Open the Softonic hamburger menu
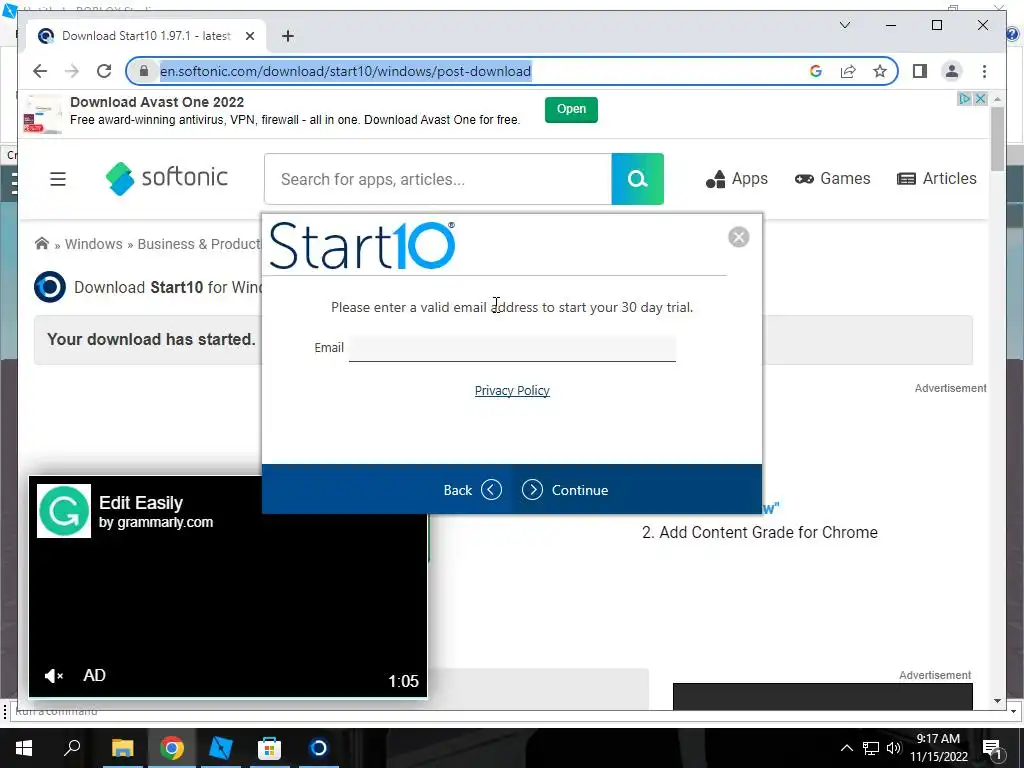Viewport: 1024px width, 768px height. click(58, 179)
